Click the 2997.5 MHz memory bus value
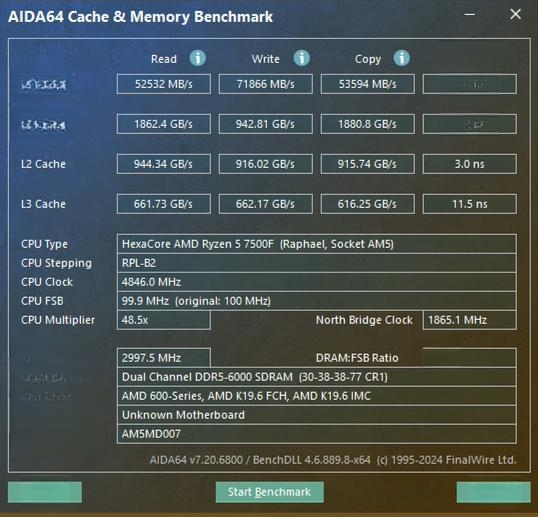The image size is (538, 517). click(x=164, y=358)
